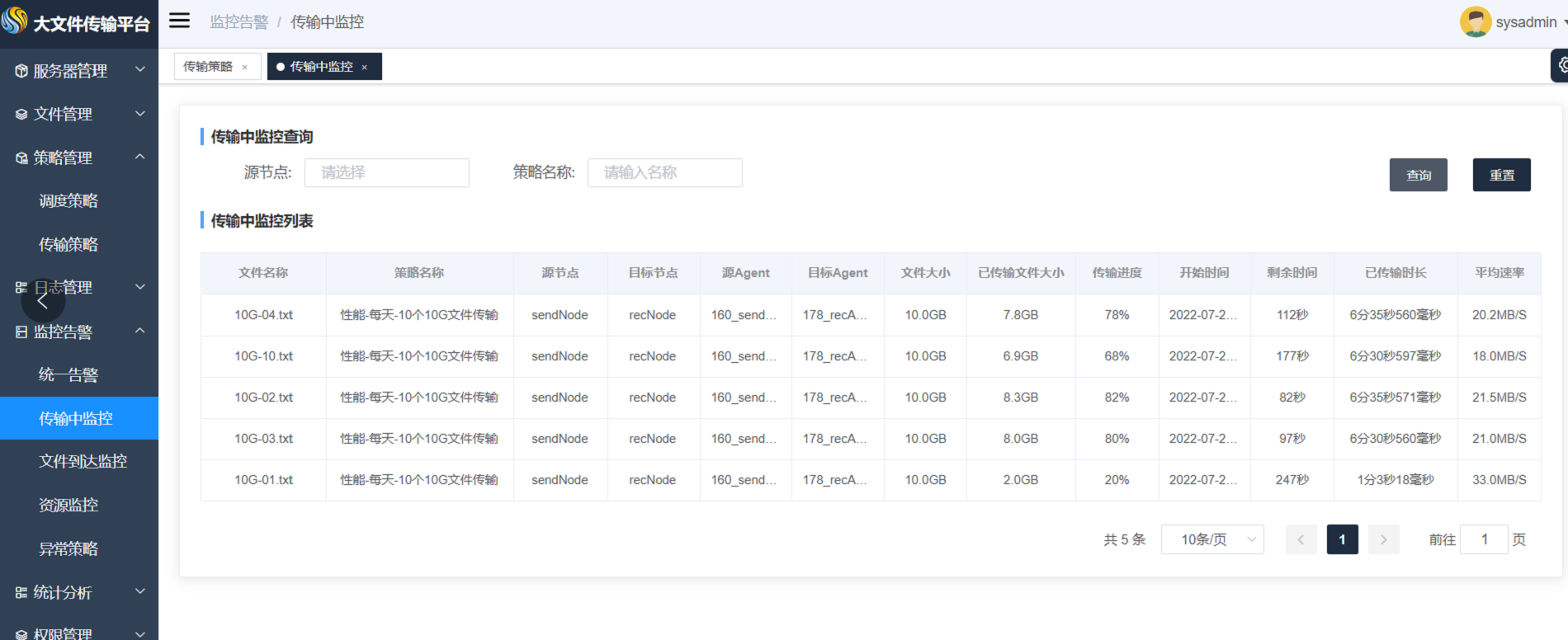Click the 服务器管理 sidebar icon
The image size is (1568, 640).
coord(21,71)
